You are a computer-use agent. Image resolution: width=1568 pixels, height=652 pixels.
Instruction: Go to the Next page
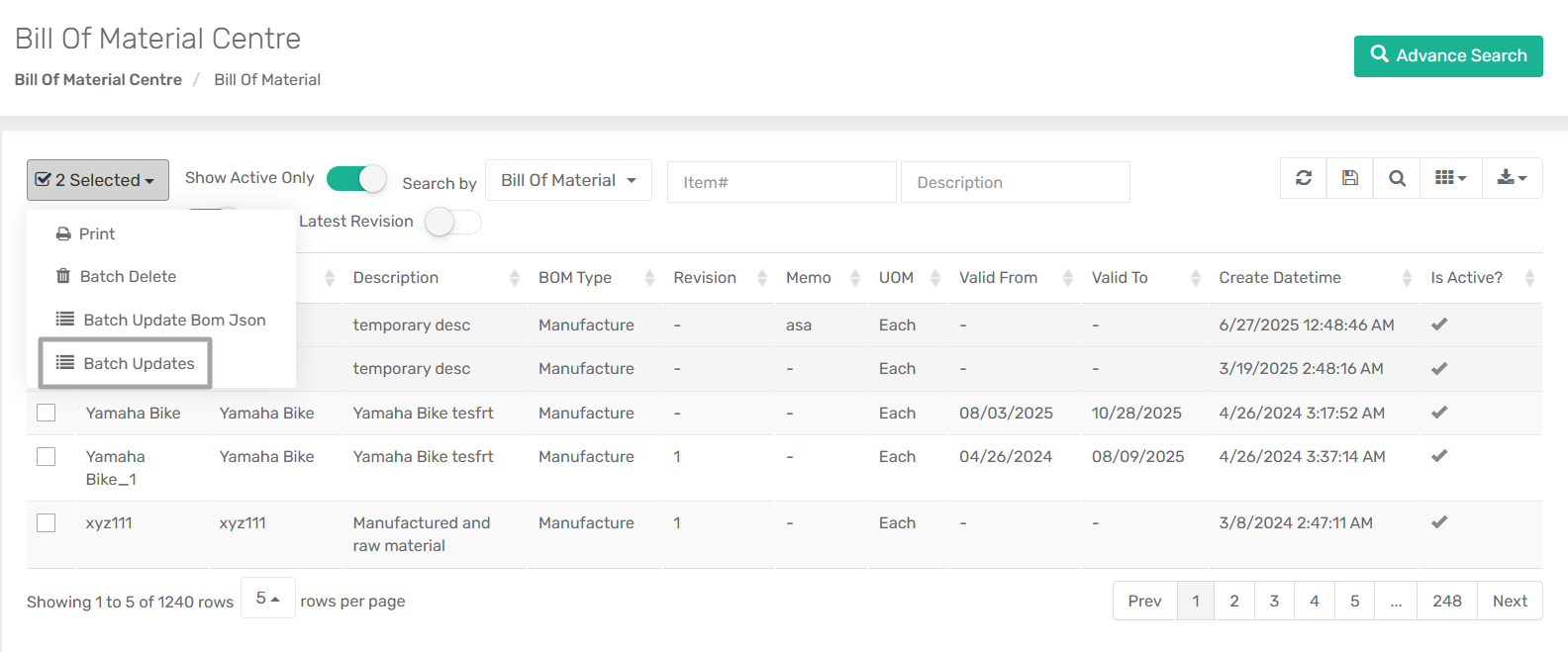point(1509,601)
